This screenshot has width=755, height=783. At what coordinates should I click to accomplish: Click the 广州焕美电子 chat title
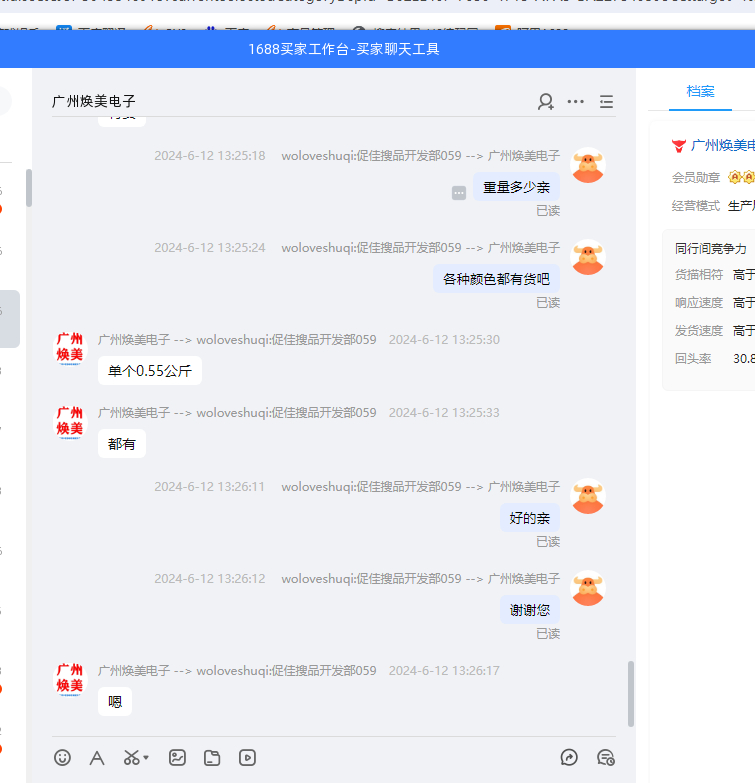(93, 101)
